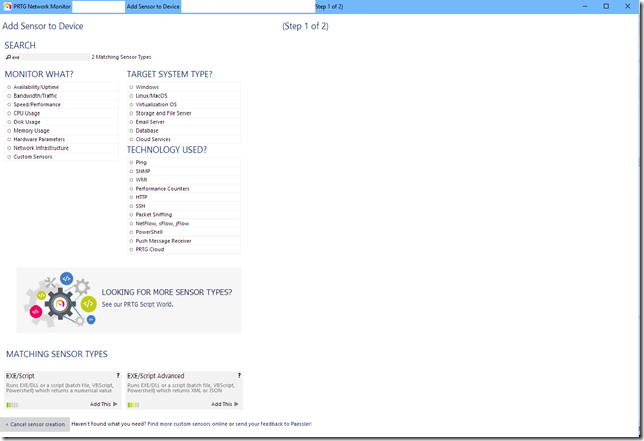Click LOOKING FOR MORE SENSOR TYPES heading
The height and width of the screenshot is (441, 644).
[167, 292]
